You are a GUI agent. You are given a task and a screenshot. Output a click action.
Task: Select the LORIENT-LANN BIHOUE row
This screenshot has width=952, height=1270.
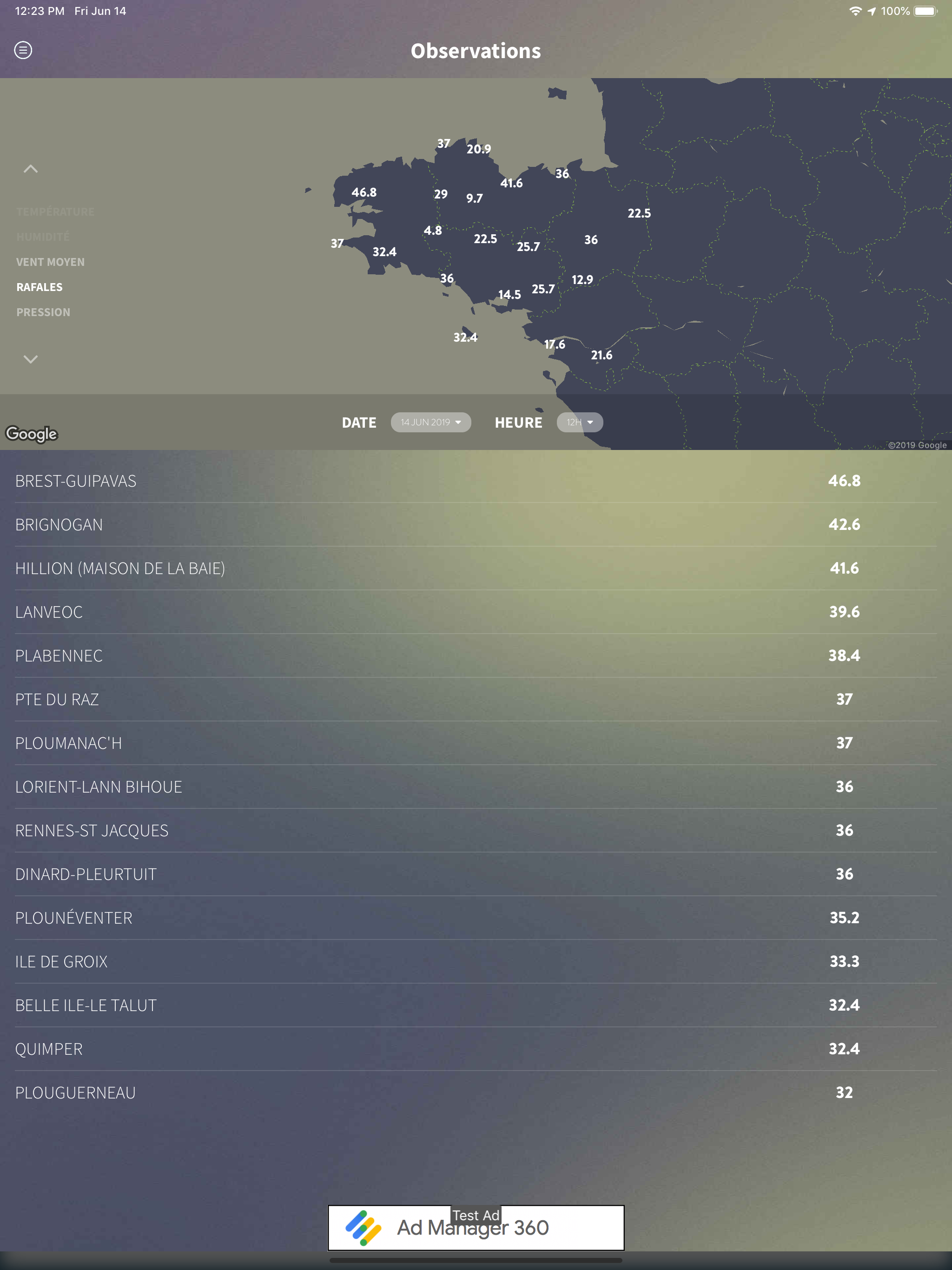(476, 787)
